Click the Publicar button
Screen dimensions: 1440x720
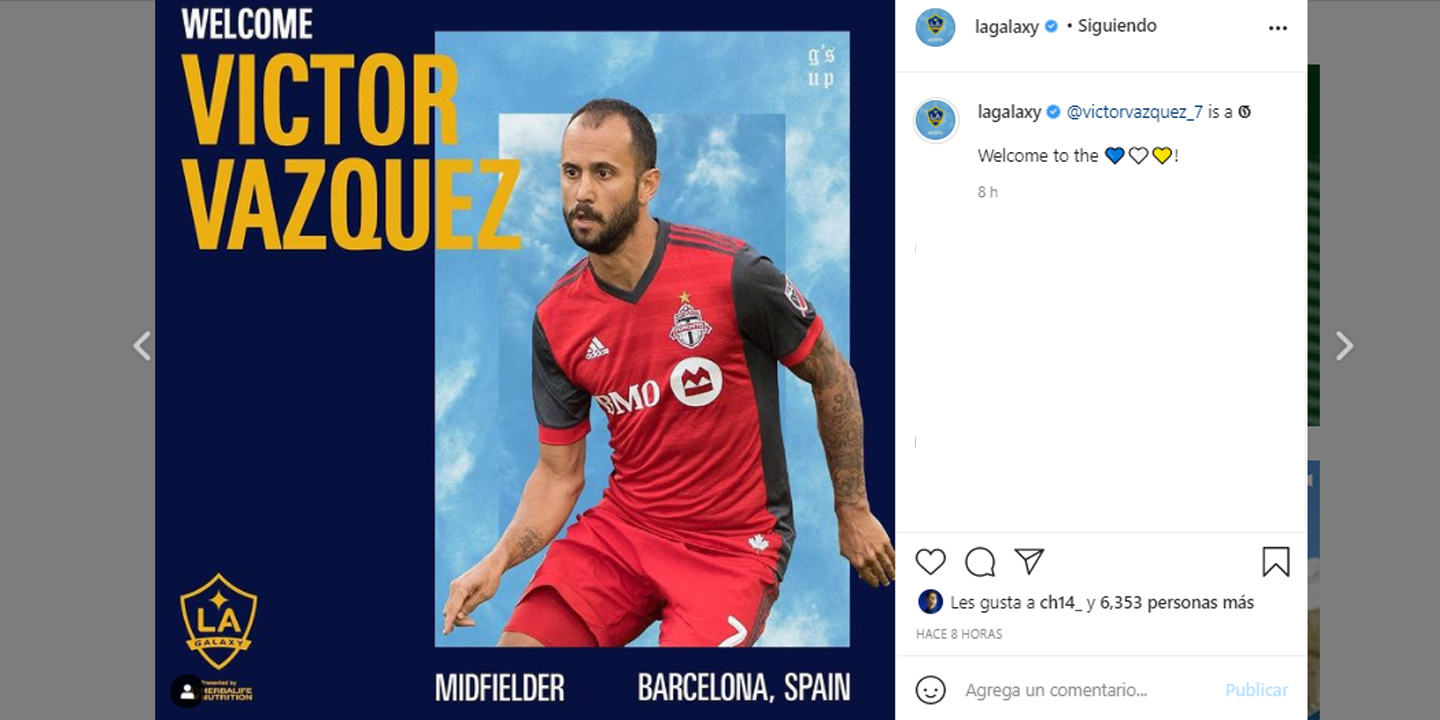[x=1256, y=690]
